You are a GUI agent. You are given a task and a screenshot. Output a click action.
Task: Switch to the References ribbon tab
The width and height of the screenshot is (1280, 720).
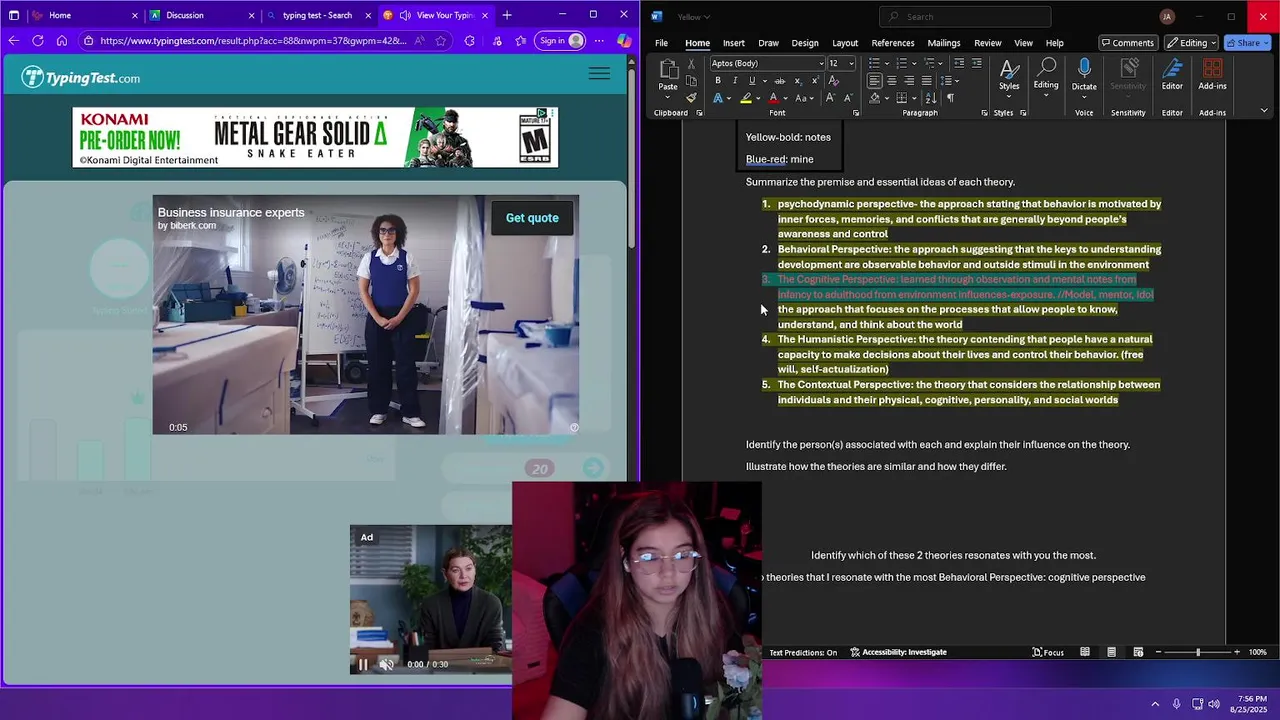pos(892,43)
